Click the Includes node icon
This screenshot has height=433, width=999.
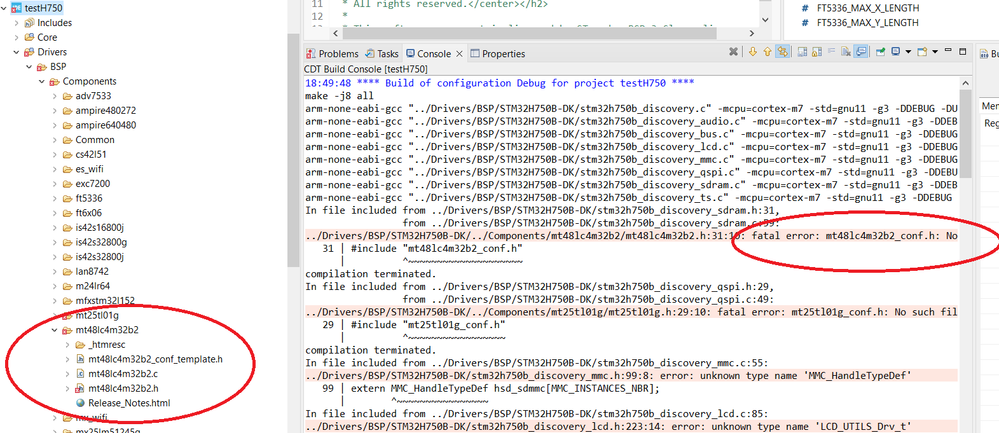(x=29, y=23)
